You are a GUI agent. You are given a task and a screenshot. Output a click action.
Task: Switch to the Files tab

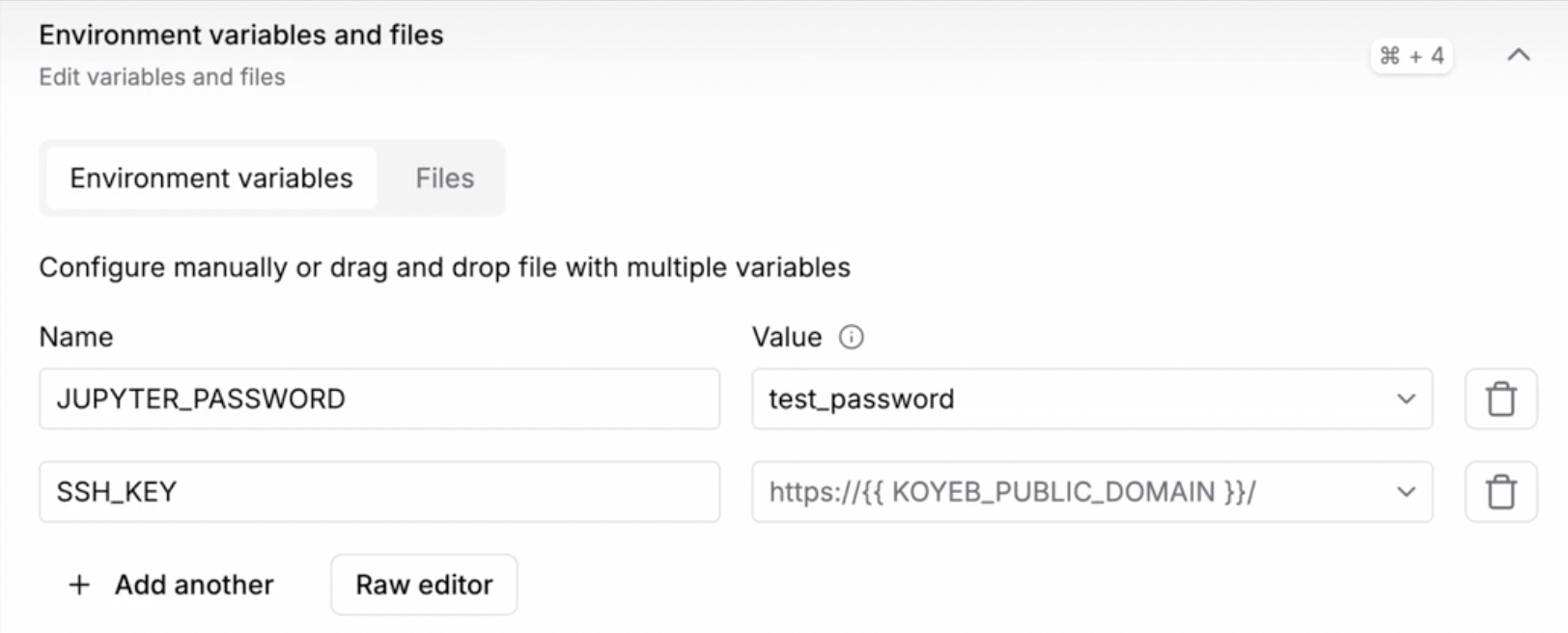click(x=443, y=178)
